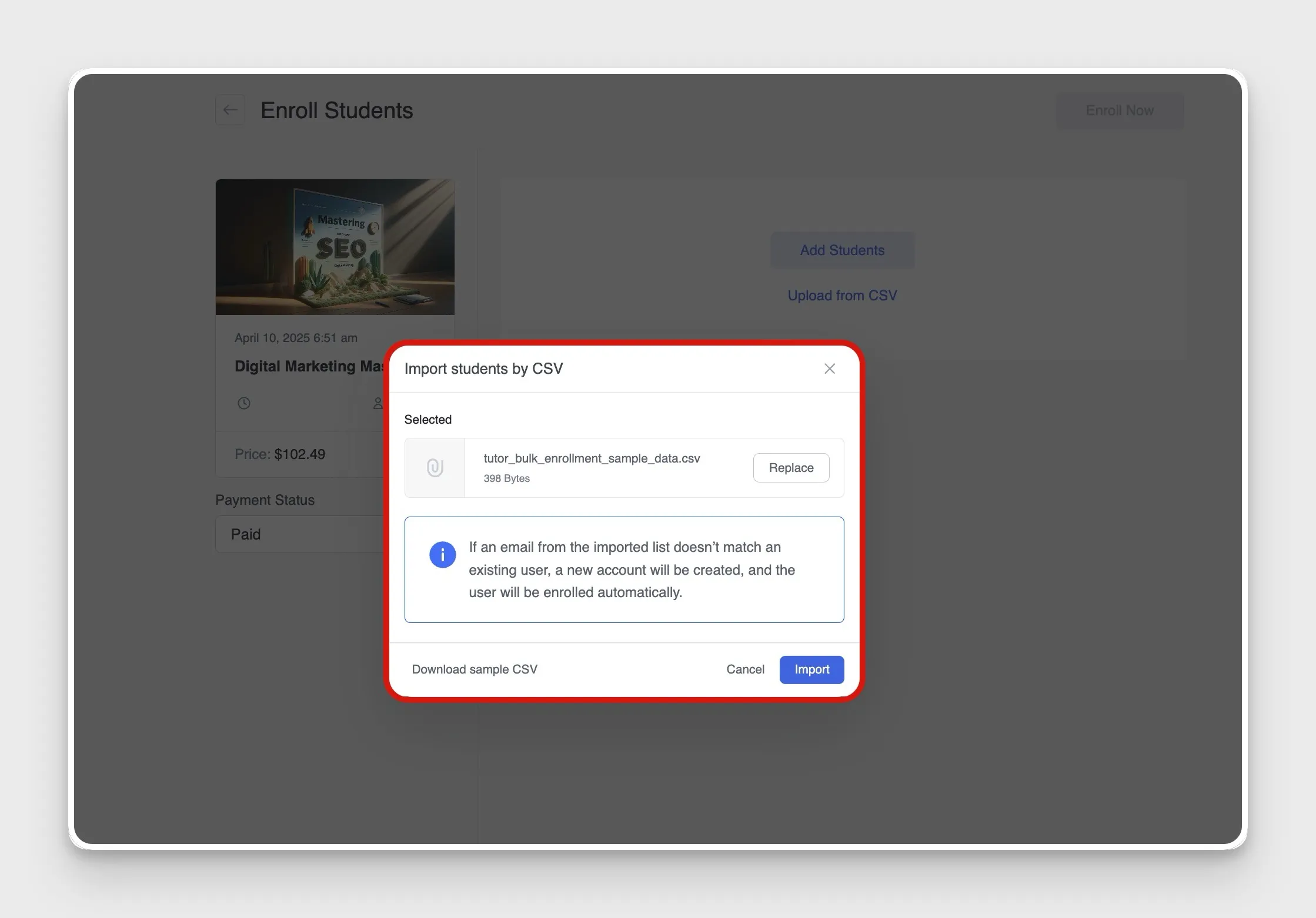Click the Enroll Now button
This screenshot has height=918, width=1316.
(1120, 110)
